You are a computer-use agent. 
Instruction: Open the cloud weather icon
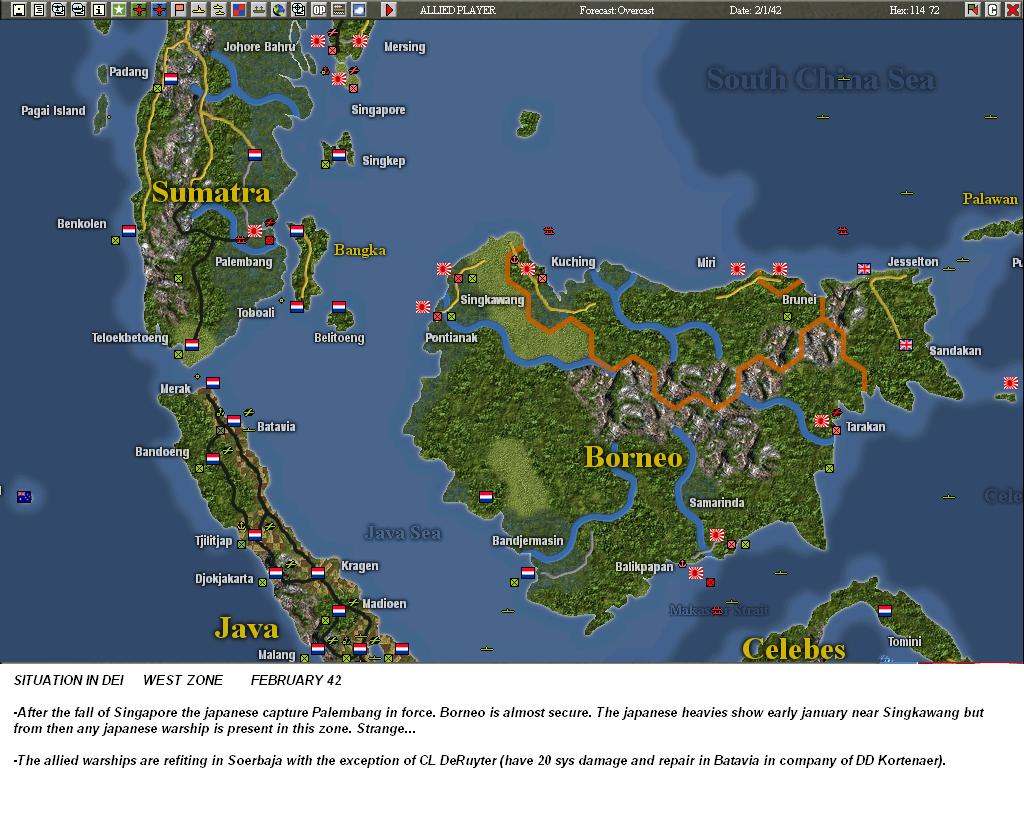point(359,10)
